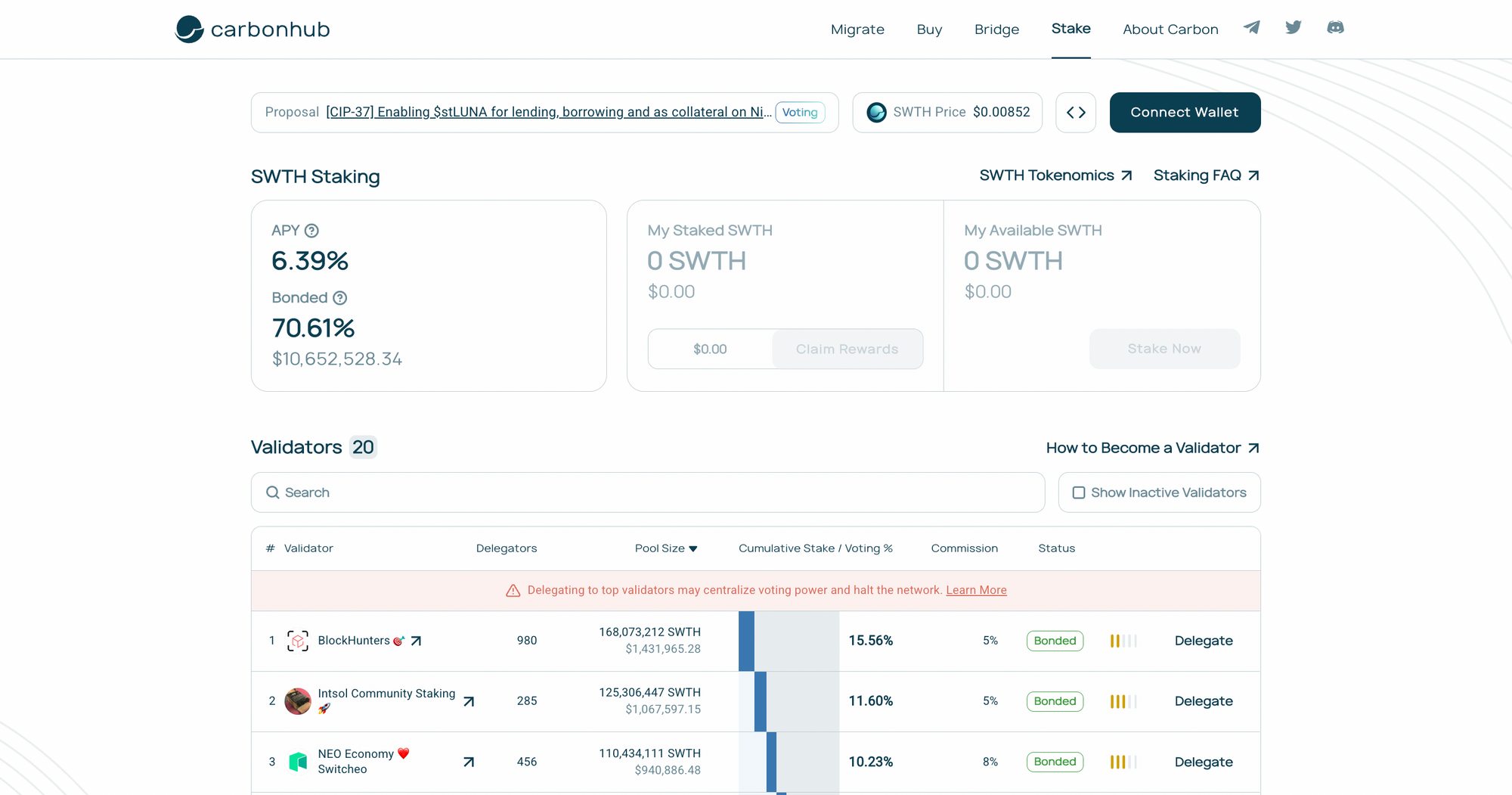Click the search magnifier icon
The height and width of the screenshot is (795, 1512).
[273, 492]
